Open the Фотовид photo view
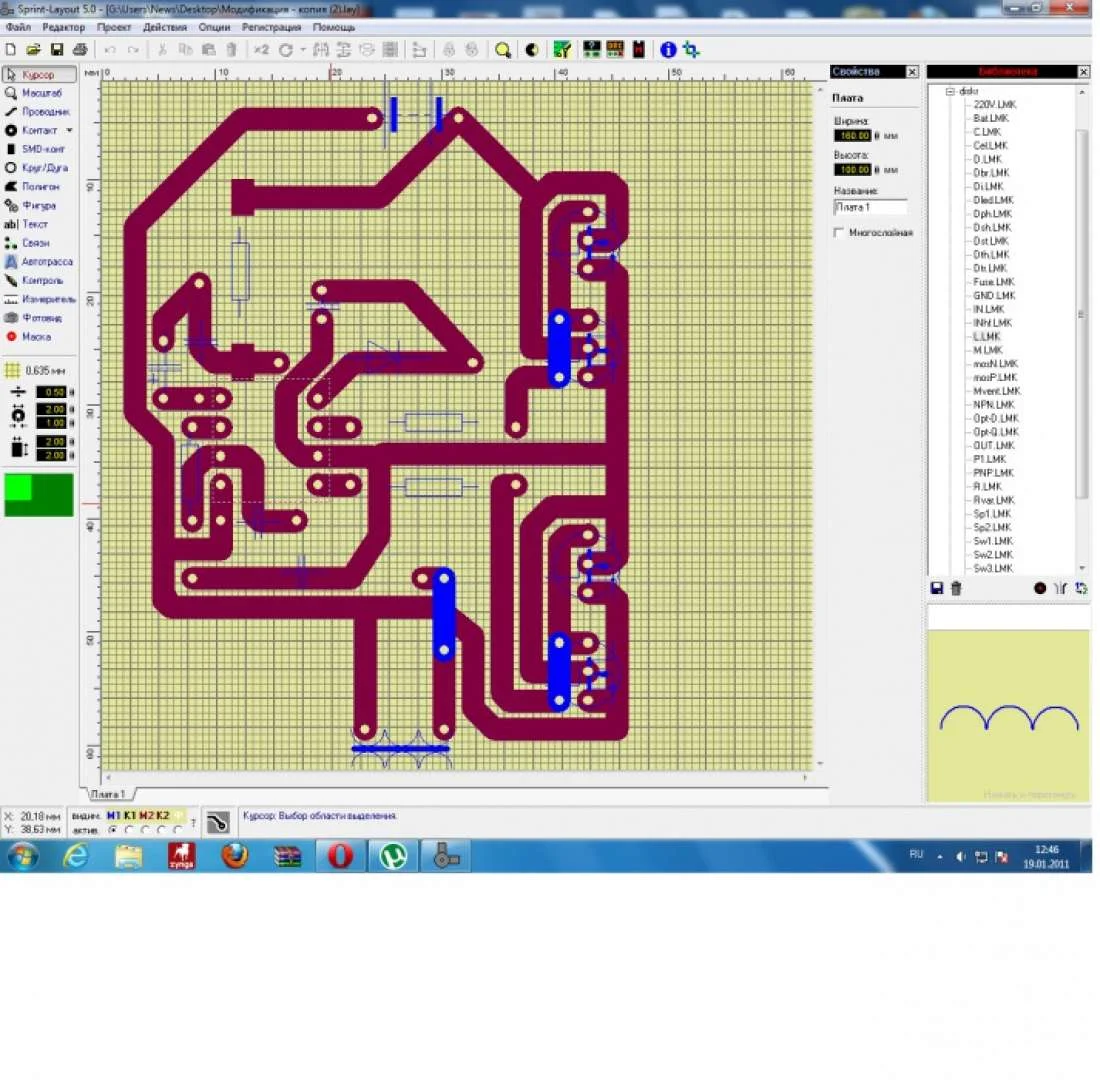The width and height of the screenshot is (1100, 1080). coord(40,318)
